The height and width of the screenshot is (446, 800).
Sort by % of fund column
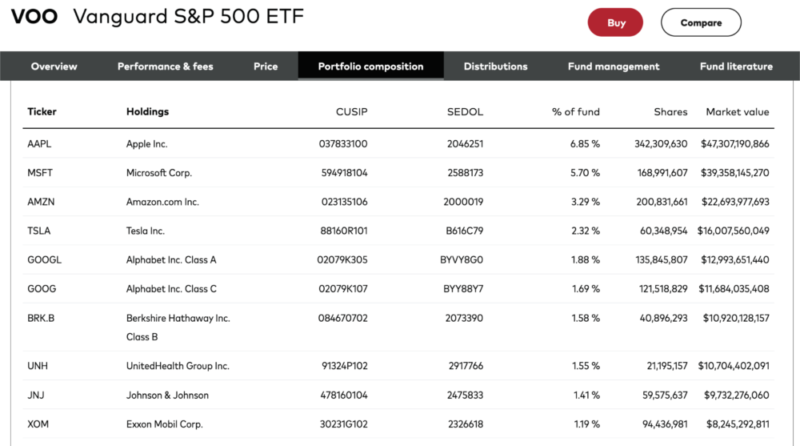click(x=575, y=112)
